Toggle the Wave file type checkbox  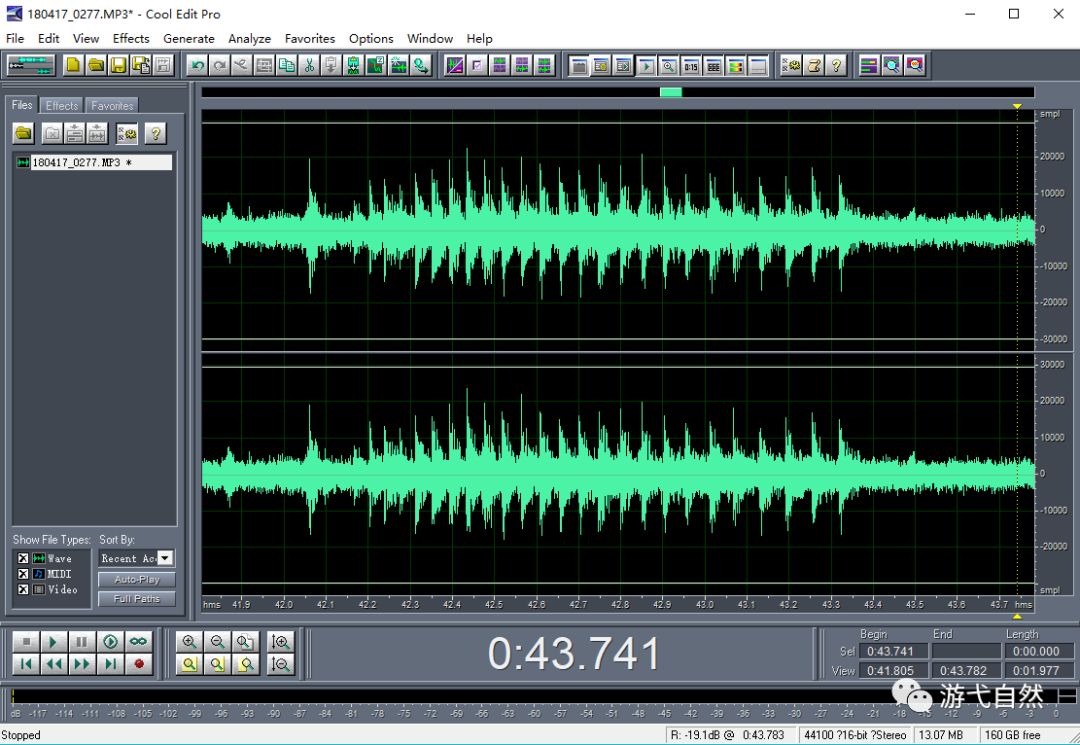click(x=23, y=558)
